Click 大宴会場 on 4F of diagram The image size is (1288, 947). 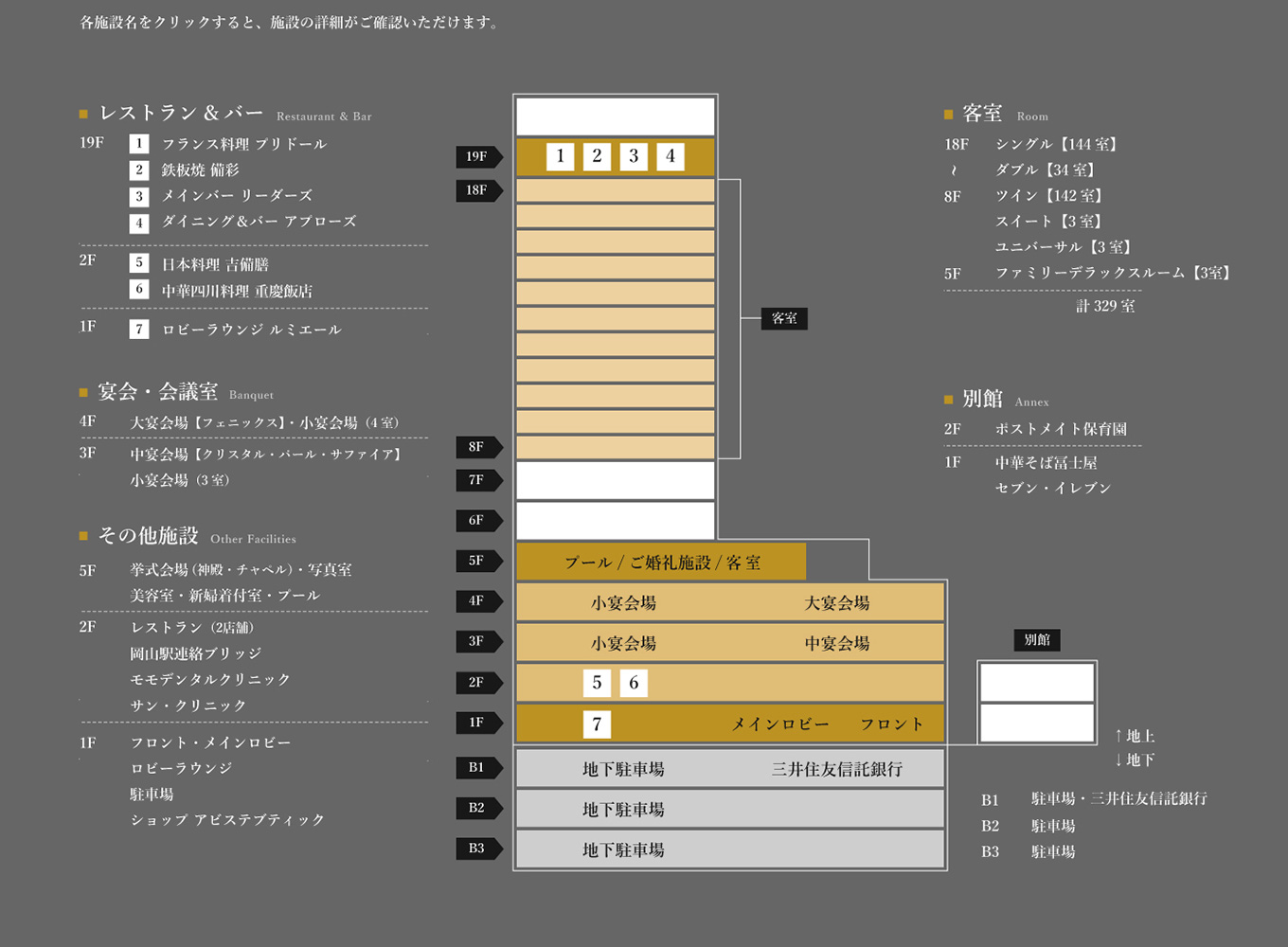tap(836, 603)
